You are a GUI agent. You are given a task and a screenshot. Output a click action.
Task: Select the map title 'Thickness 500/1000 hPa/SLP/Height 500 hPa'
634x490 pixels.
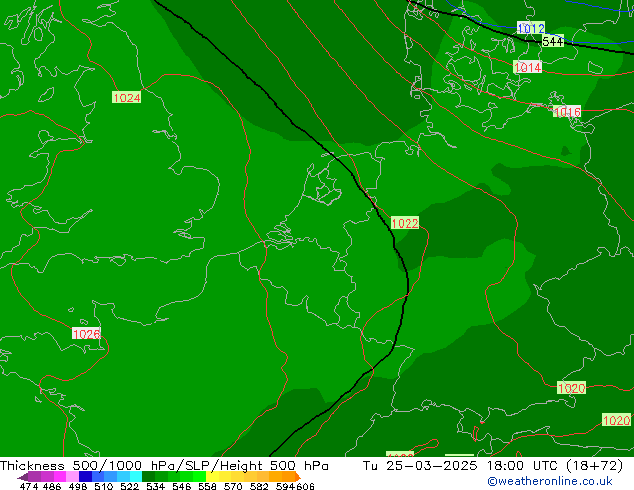pos(164,465)
